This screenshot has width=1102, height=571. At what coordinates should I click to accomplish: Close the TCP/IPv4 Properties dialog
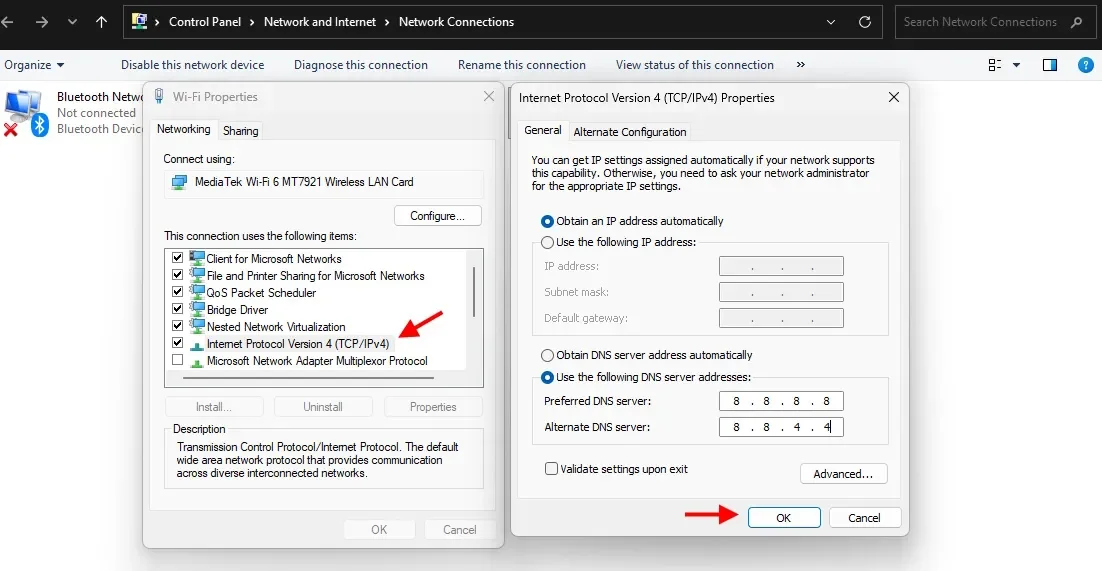[x=893, y=97]
